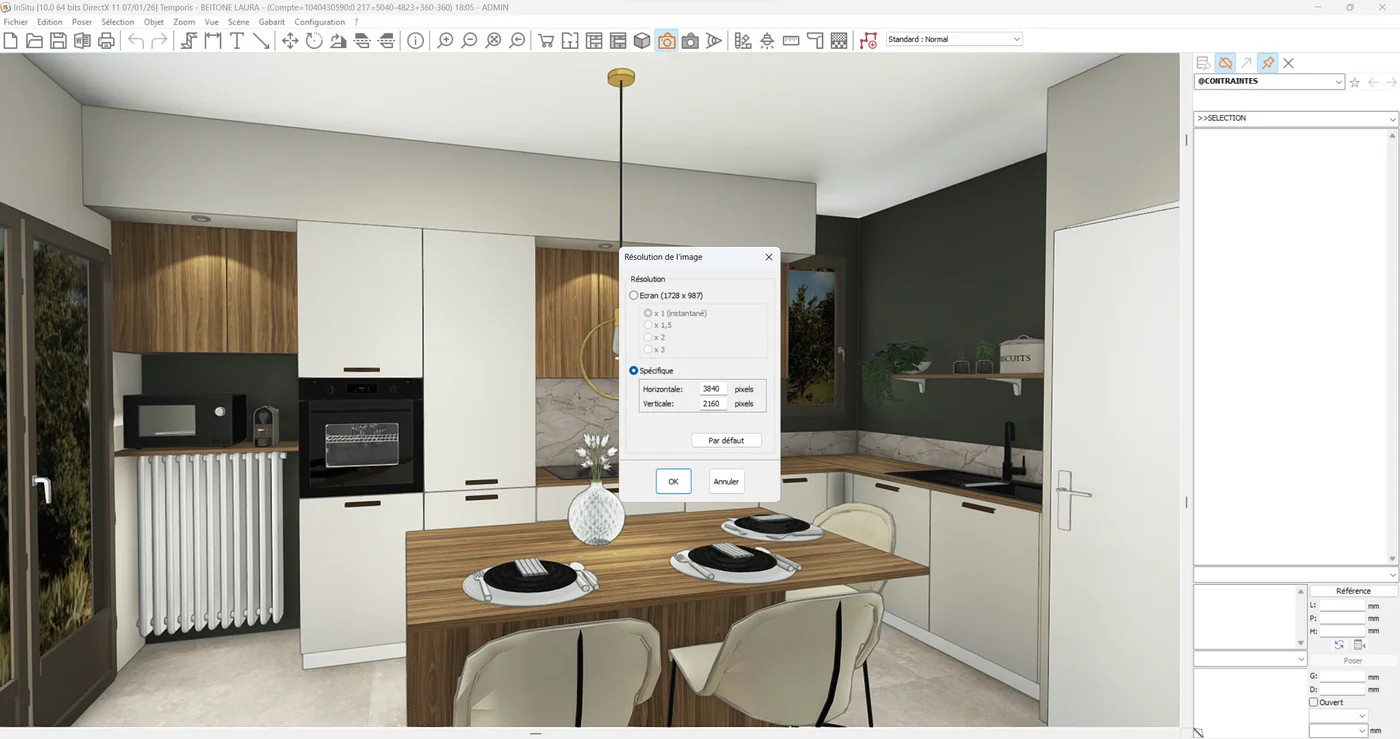Choose the x 1 (instantané) option
1400x739 pixels.
(648, 313)
